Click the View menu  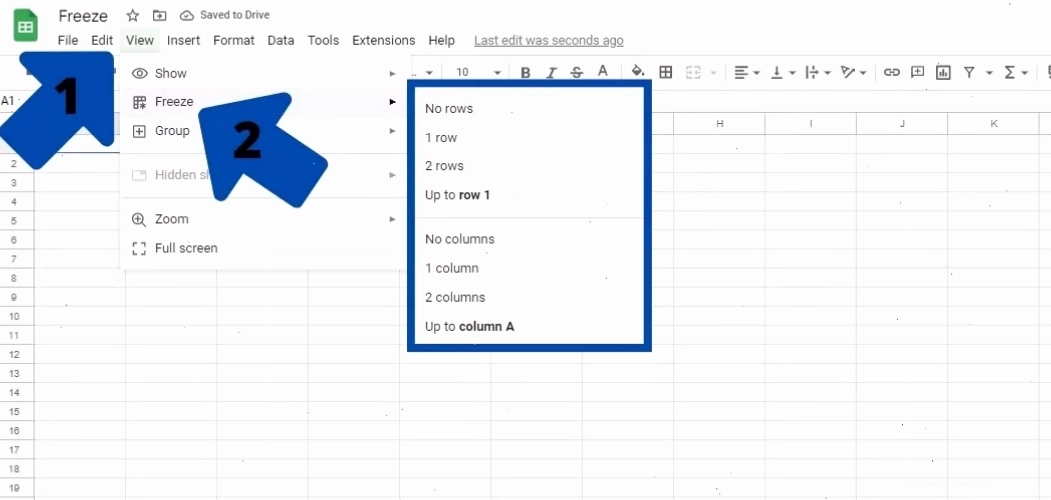(140, 40)
